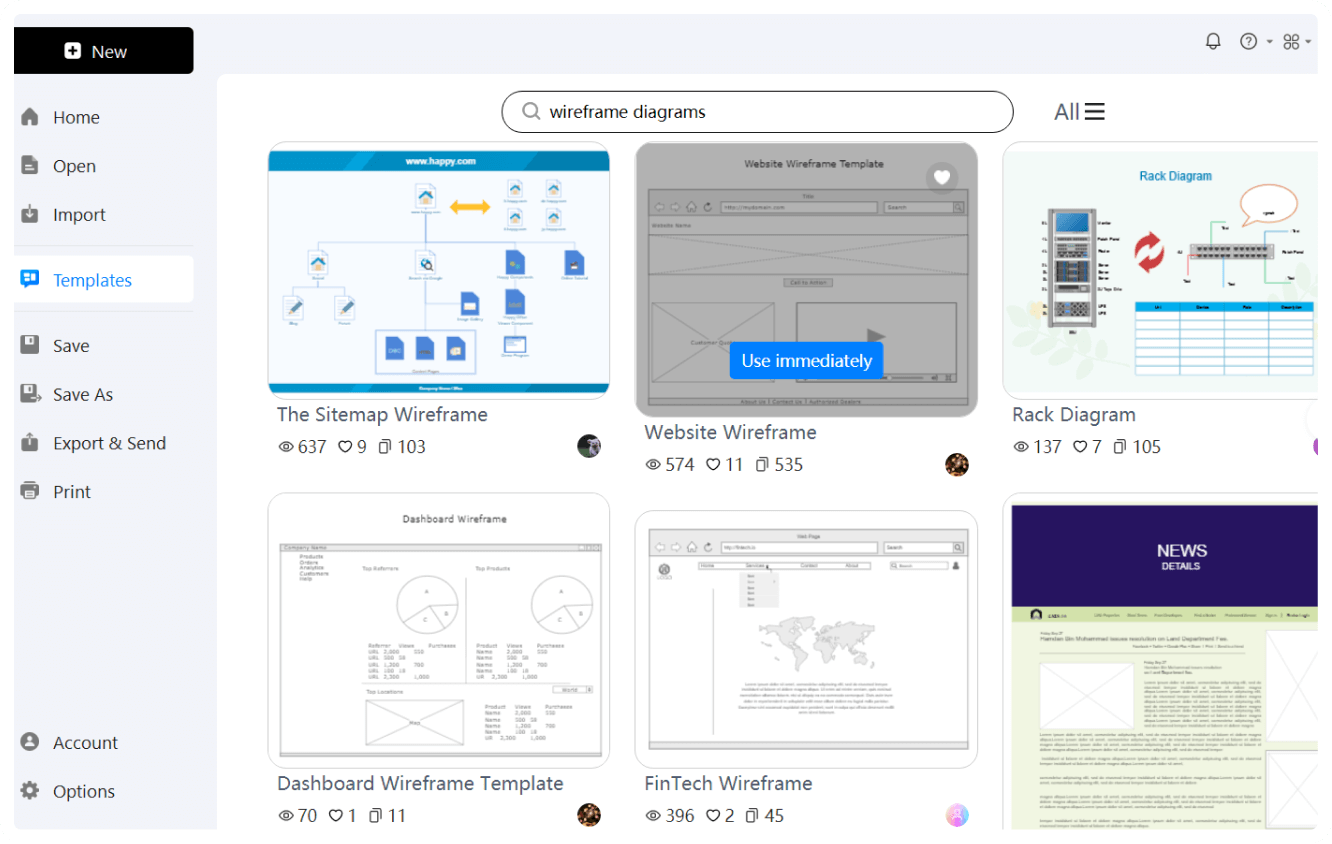This screenshot has height=844, width=1332.
Task: Click Dashboard Wireframe Template title
Action: pos(420,784)
